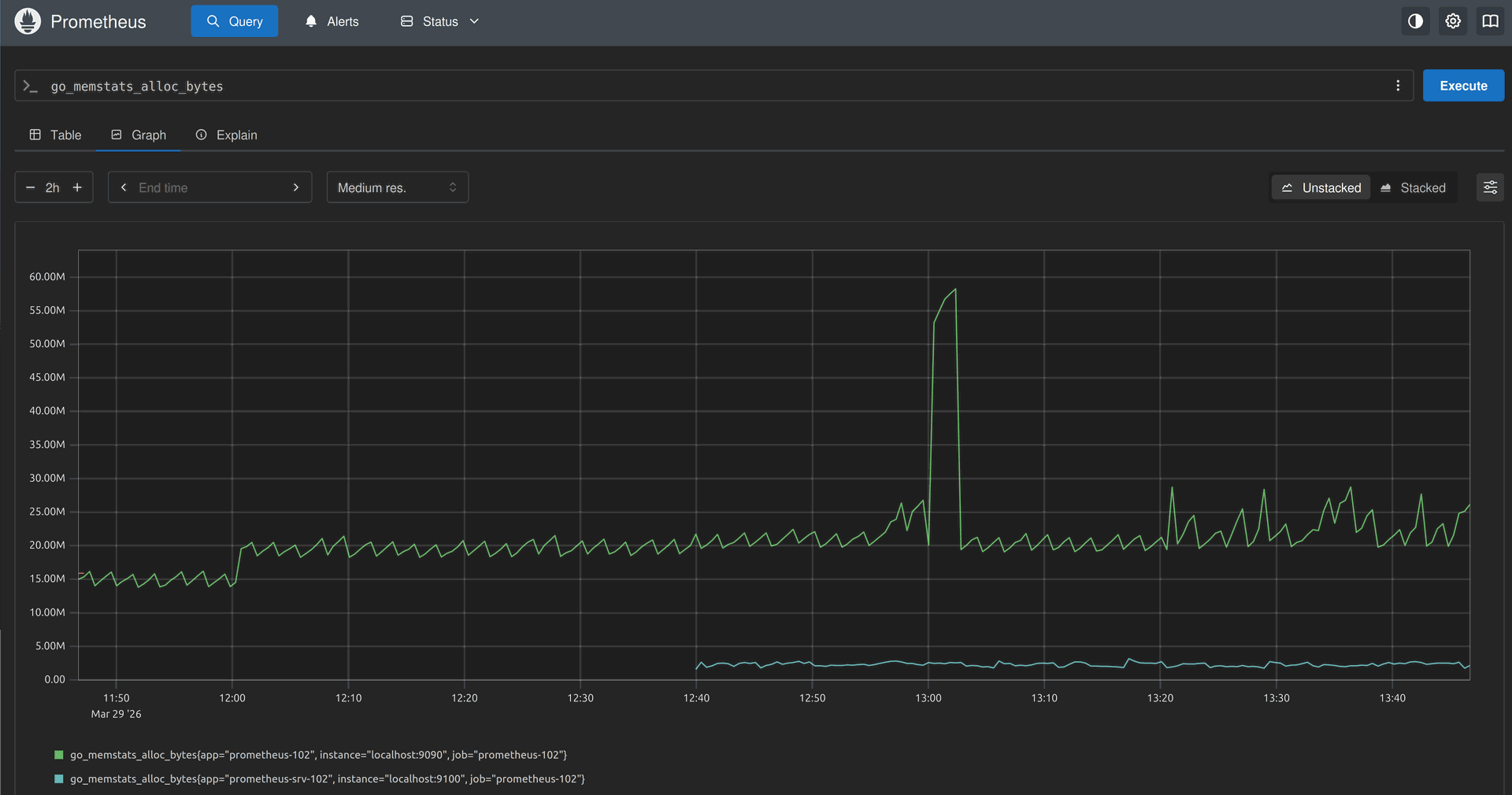Shift end time back with left chevron
Viewport: 1512px width, 795px height.
[124, 187]
